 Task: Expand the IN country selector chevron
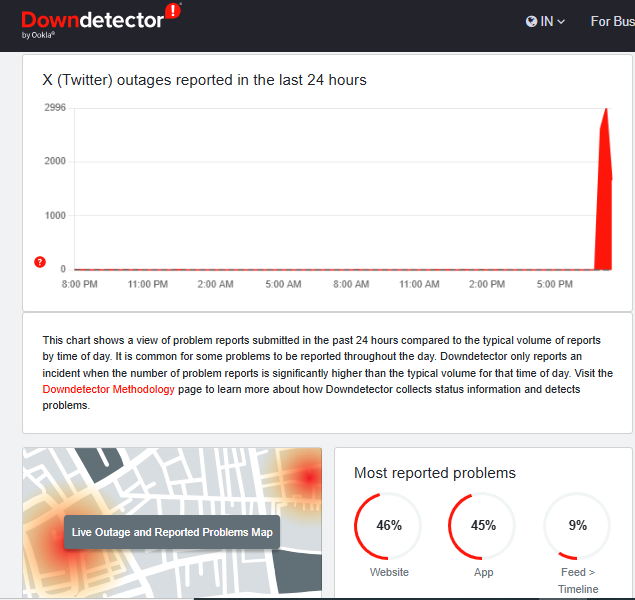click(561, 22)
